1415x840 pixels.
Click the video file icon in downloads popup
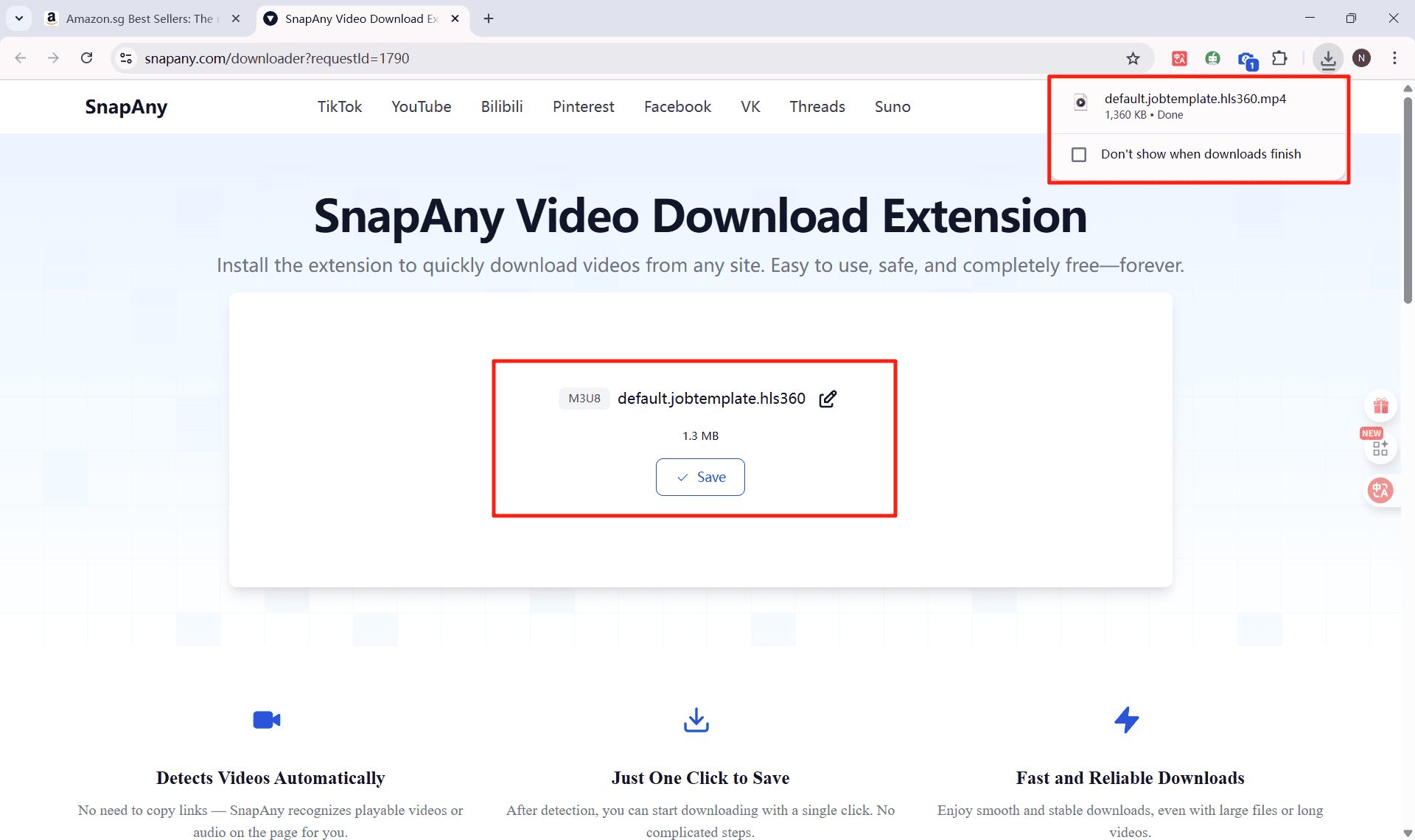[1080, 102]
